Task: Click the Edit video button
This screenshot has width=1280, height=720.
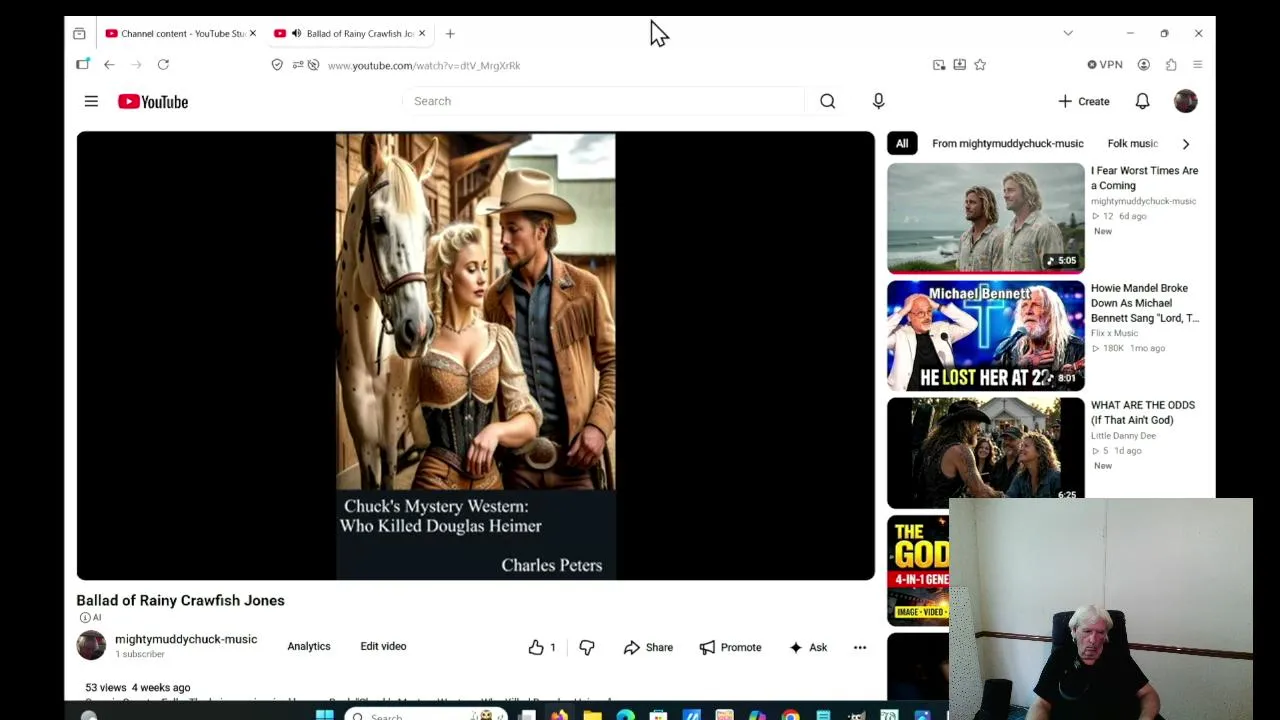Action: coord(383,646)
